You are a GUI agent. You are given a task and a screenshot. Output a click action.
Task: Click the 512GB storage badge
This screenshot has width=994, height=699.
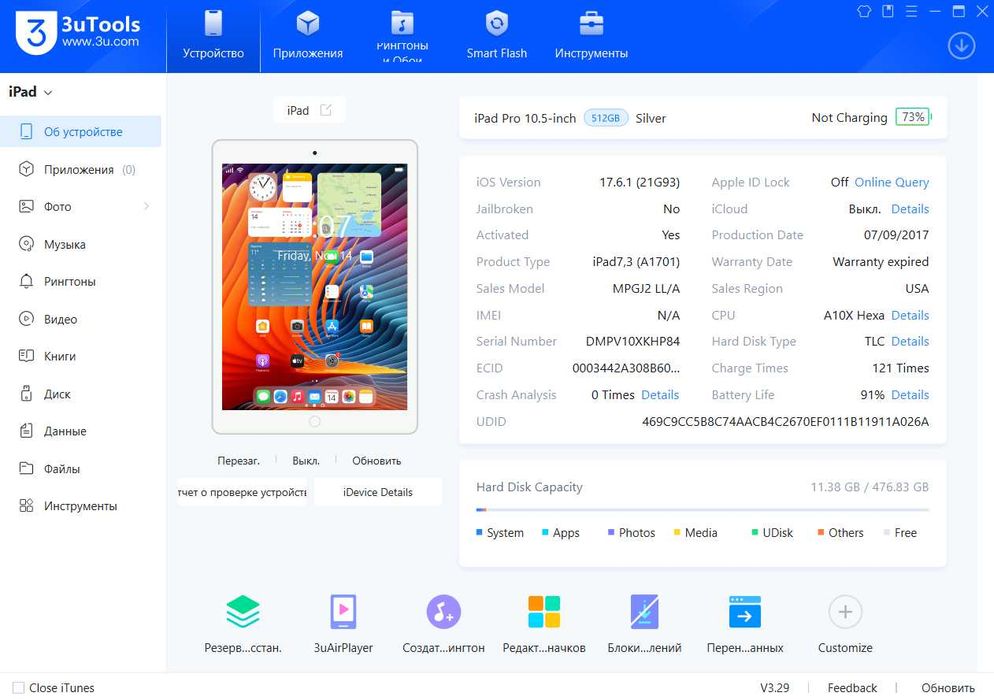click(605, 118)
